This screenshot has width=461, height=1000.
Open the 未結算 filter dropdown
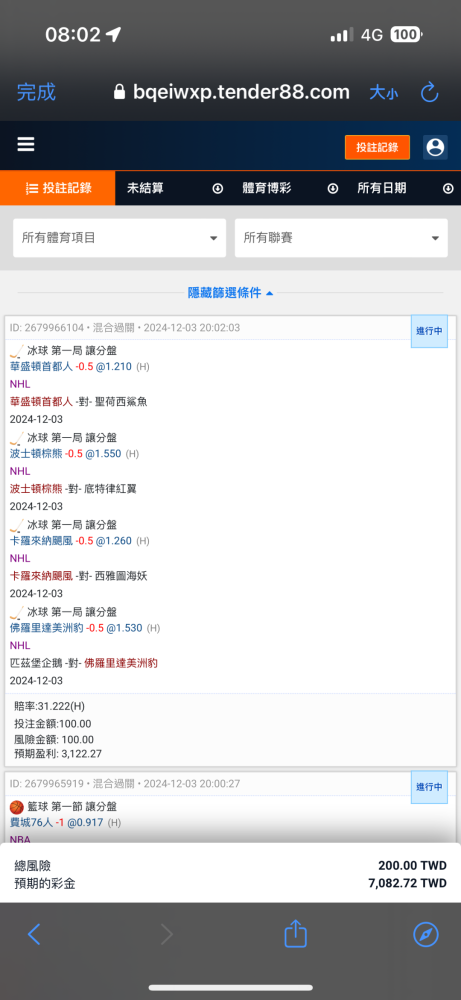tap(174, 188)
